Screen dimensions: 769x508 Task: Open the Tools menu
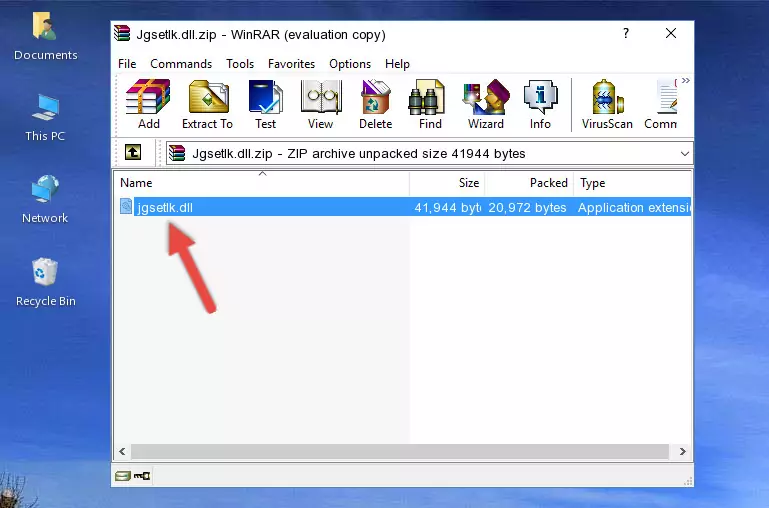240,64
